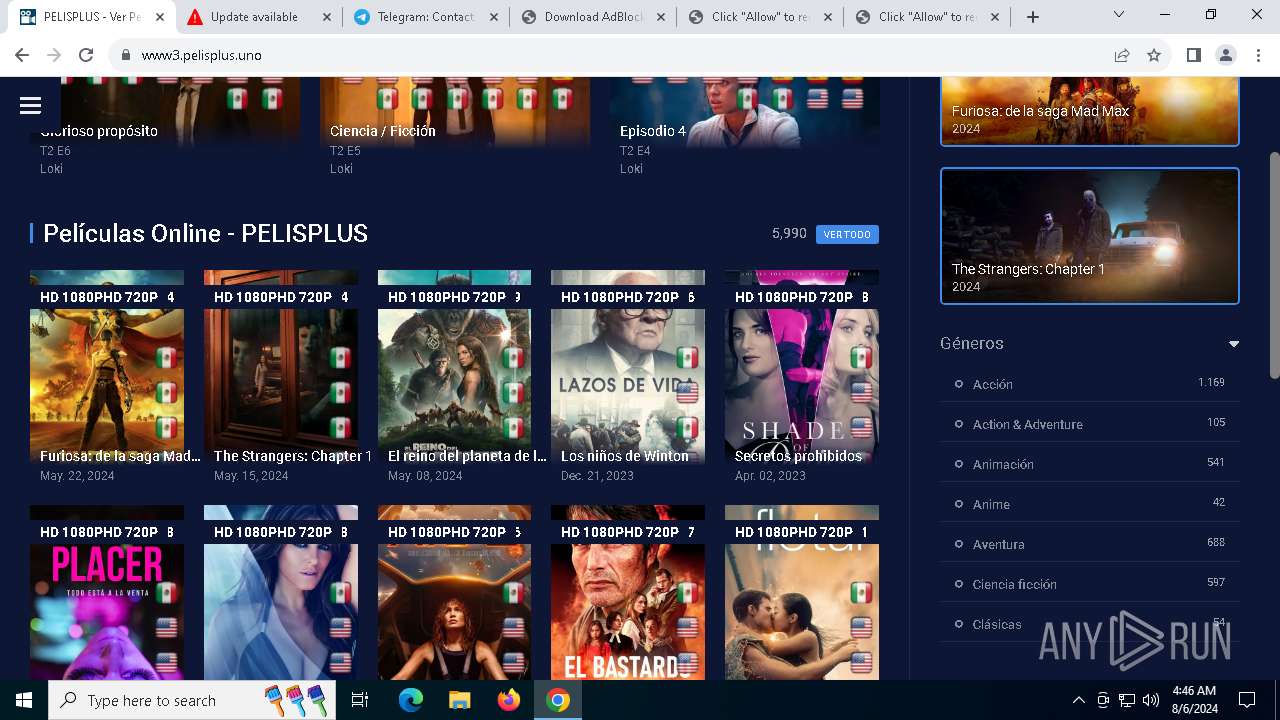View the site info lock icon

point(126,55)
